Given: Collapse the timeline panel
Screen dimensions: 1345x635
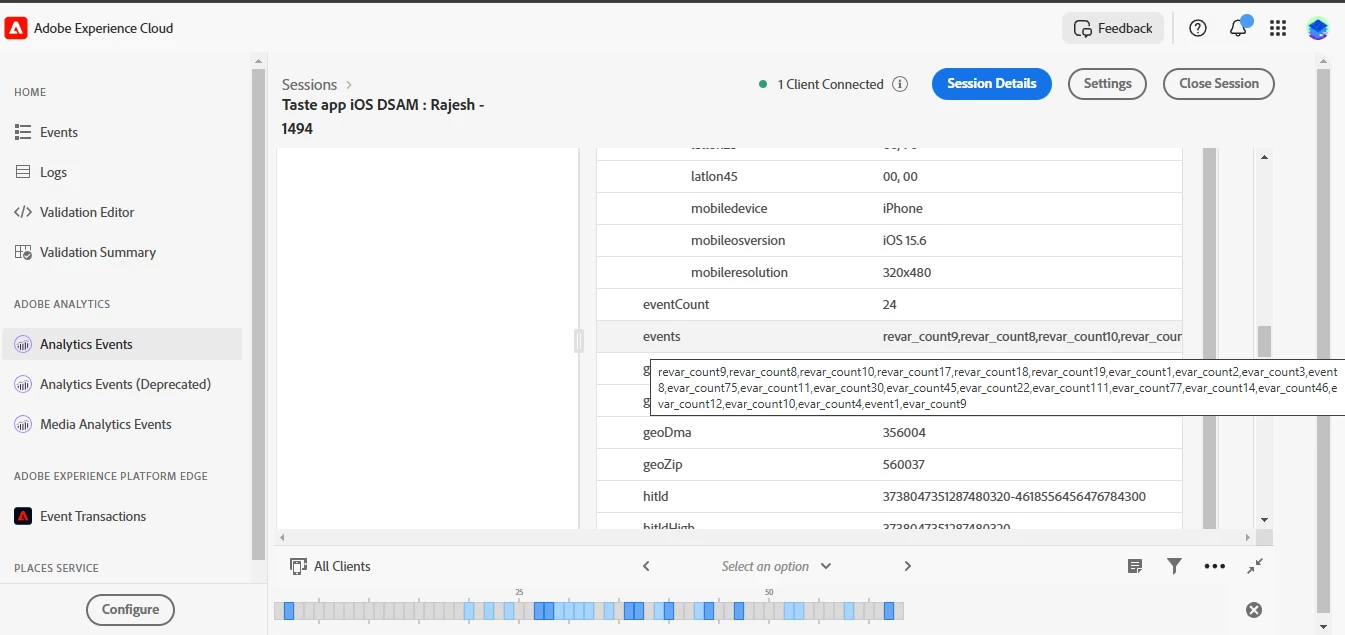Looking at the screenshot, I should [x=1255, y=566].
